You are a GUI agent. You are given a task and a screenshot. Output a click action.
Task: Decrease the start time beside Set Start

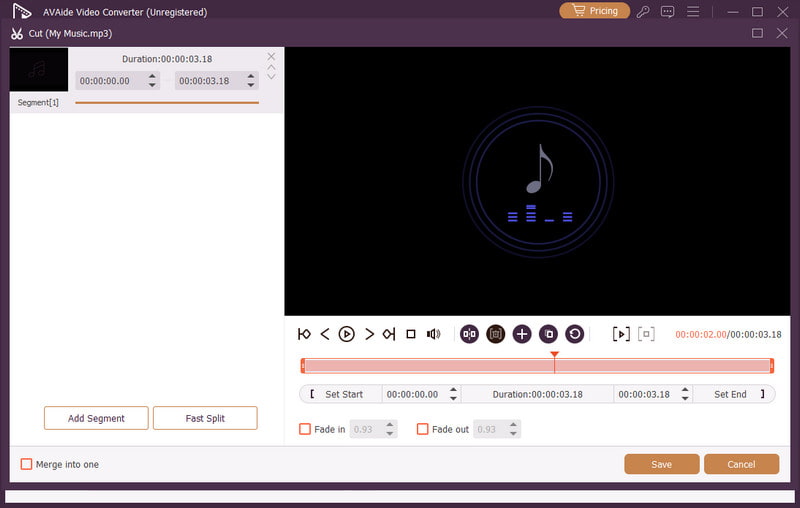454,399
